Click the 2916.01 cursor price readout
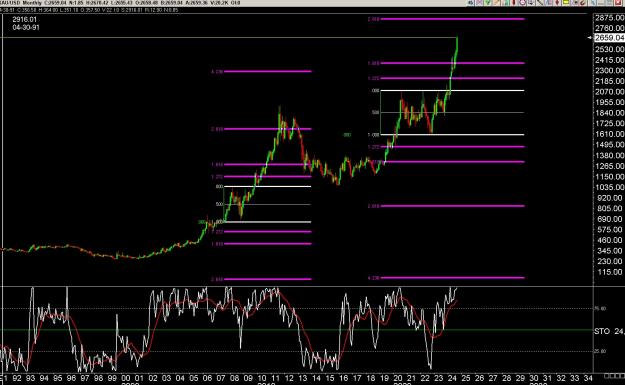 24,20
